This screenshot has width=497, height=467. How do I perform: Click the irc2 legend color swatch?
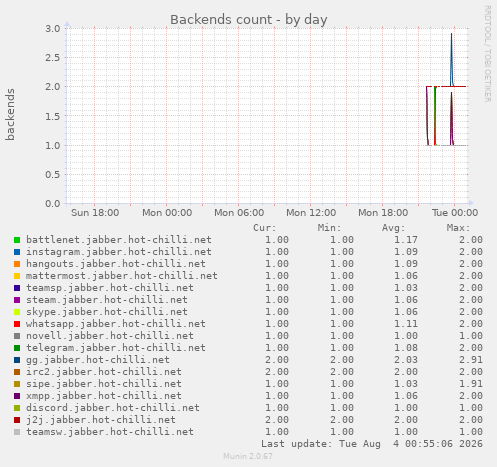pyautogui.click(x=17, y=372)
